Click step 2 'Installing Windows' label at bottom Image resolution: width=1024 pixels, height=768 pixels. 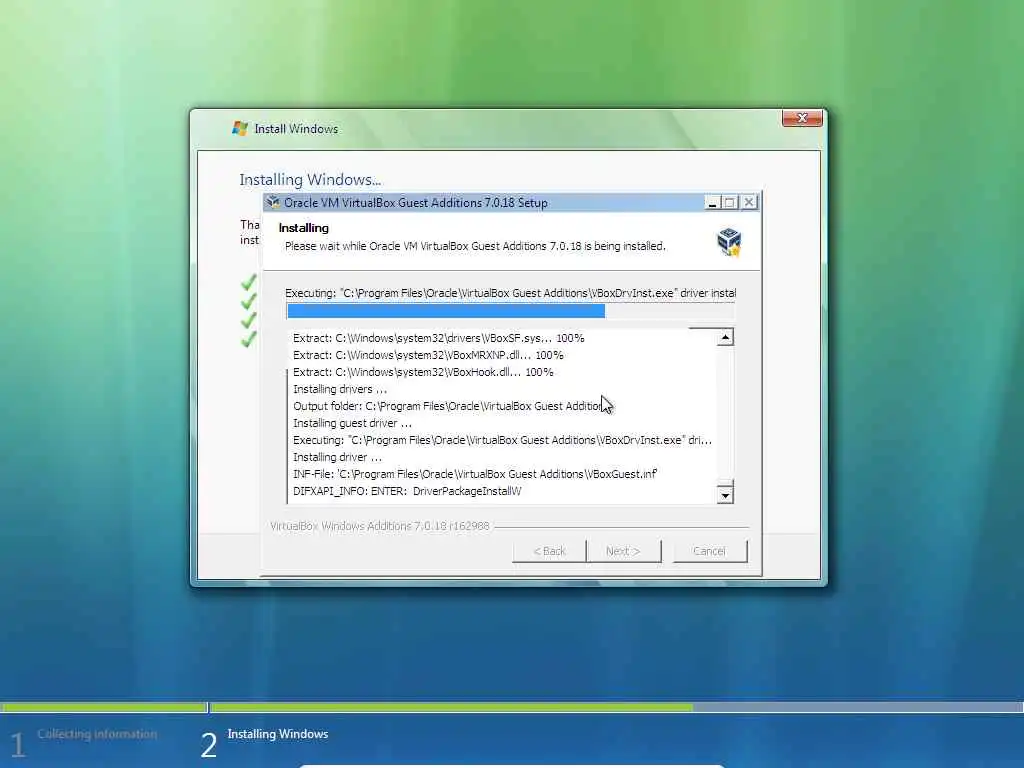[x=278, y=734]
